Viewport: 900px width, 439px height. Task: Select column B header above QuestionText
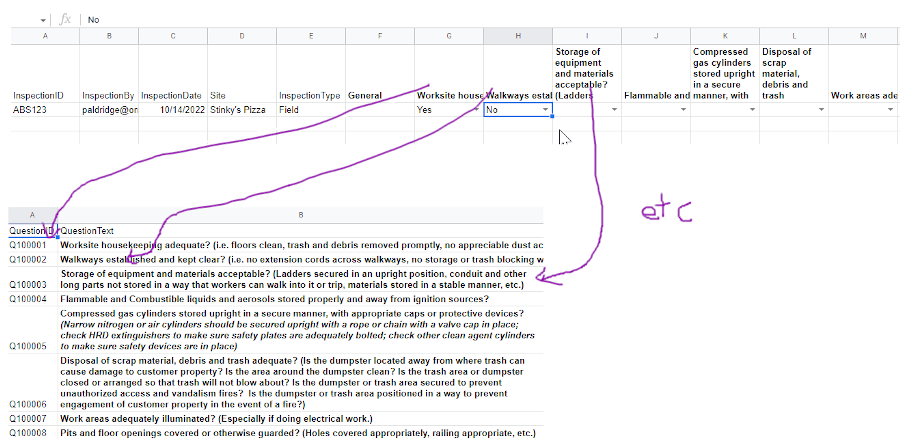tap(300, 215)
